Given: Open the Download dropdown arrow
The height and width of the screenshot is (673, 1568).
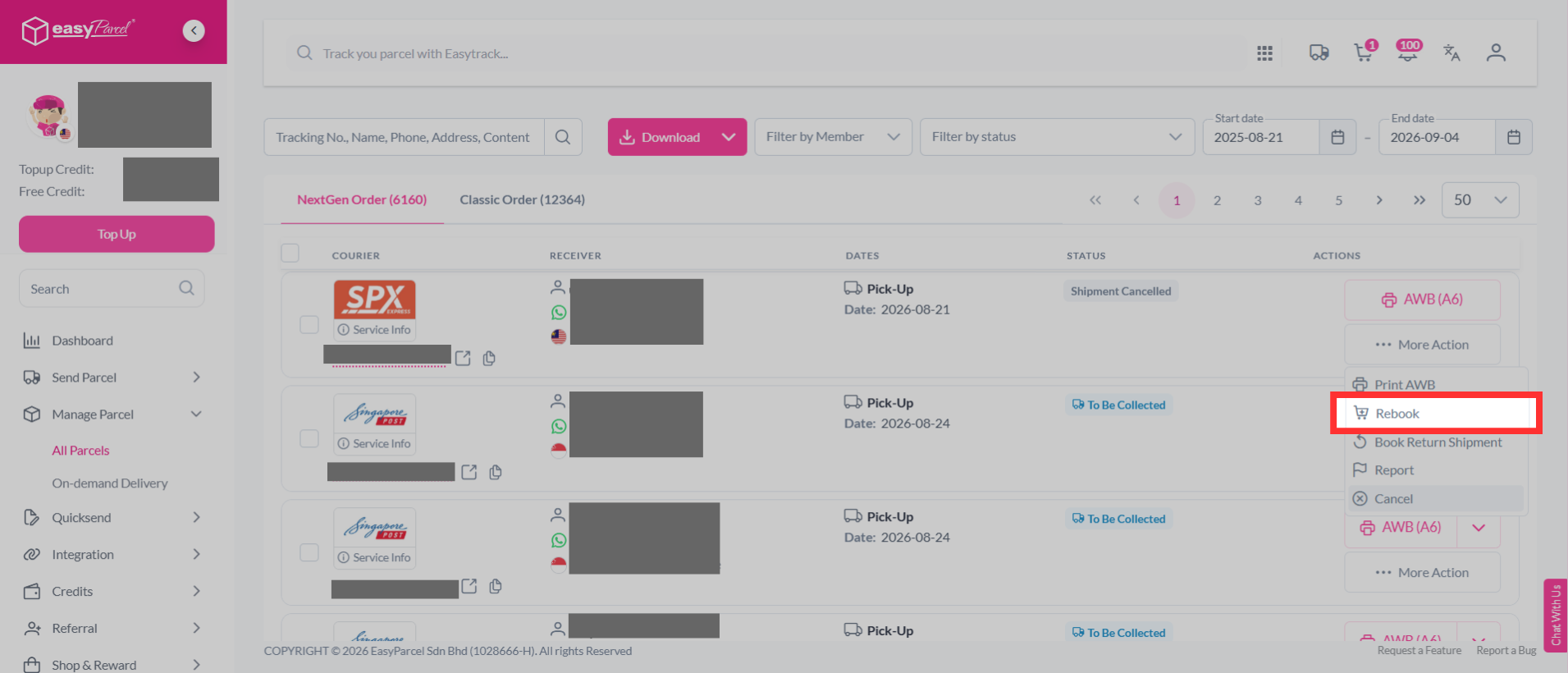Looking at the screenshot, I should (x=729, y=137).
